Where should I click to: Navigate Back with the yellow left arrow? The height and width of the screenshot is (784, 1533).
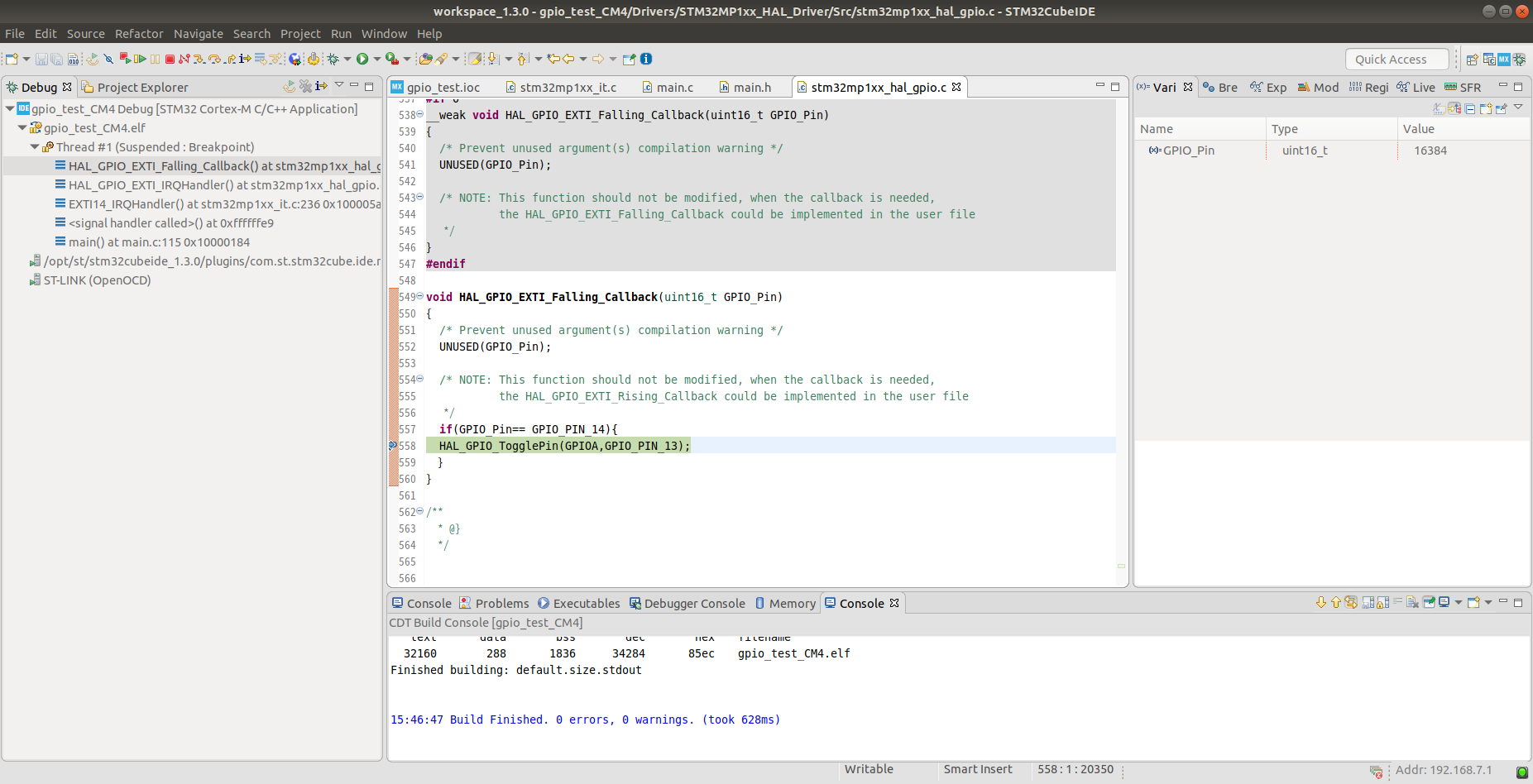pos(568,59)
